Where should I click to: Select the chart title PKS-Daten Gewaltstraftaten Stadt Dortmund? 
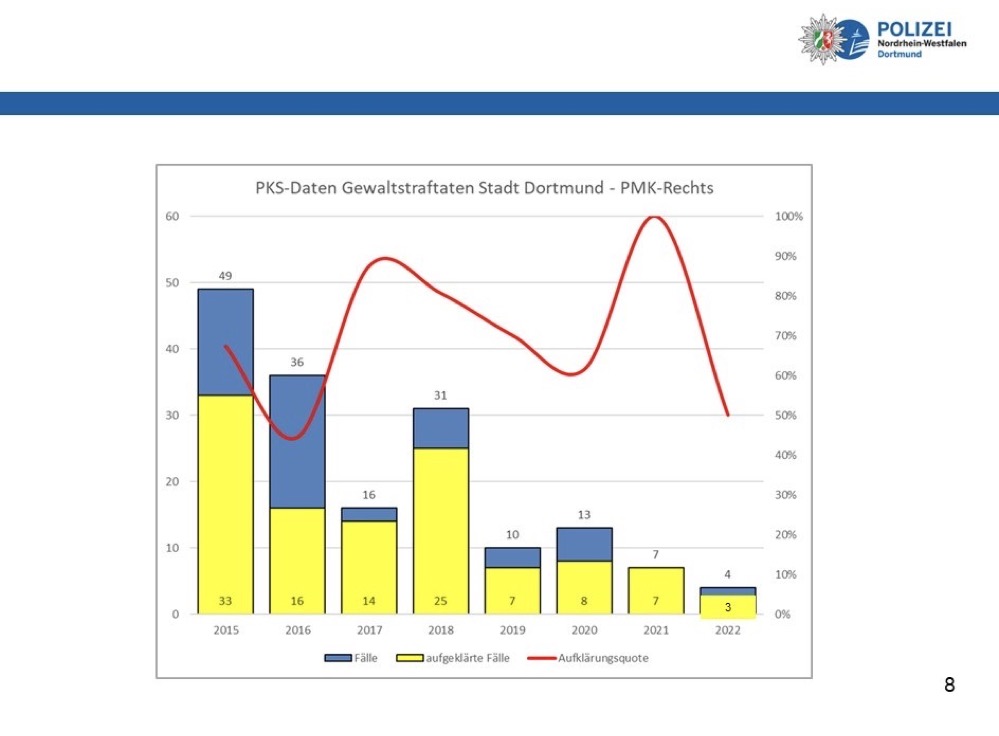[484, 188]
